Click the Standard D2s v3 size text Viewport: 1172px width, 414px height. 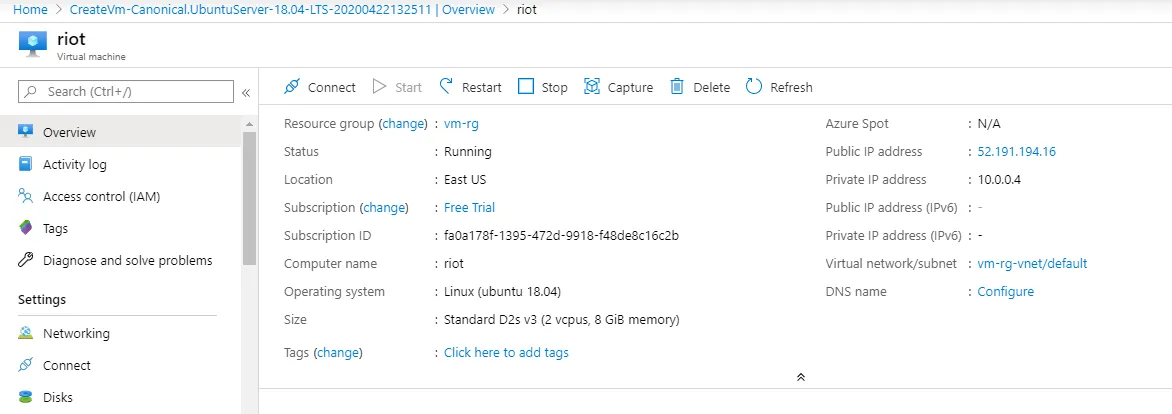(x=562, y=320)
